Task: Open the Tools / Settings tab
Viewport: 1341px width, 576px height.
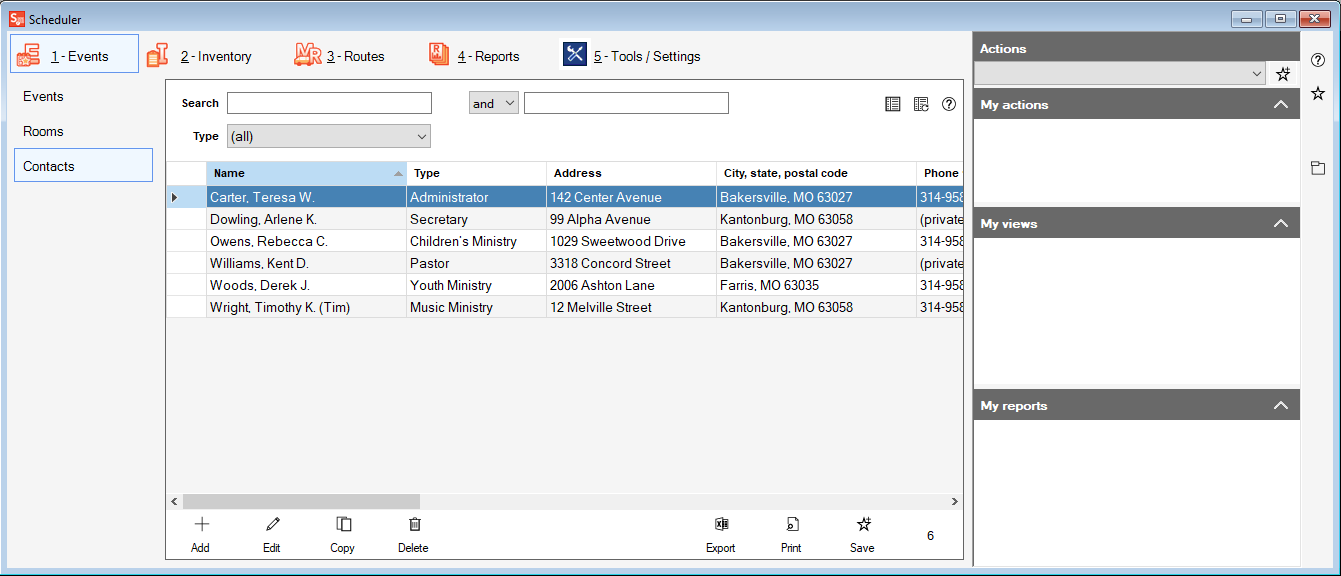Action: [x=631, y=56]
